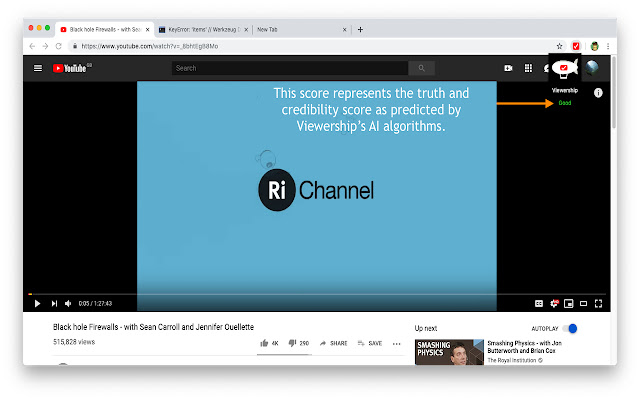Enter full screen mode
This screenshot has height=400, width=640.
(598, 303)
